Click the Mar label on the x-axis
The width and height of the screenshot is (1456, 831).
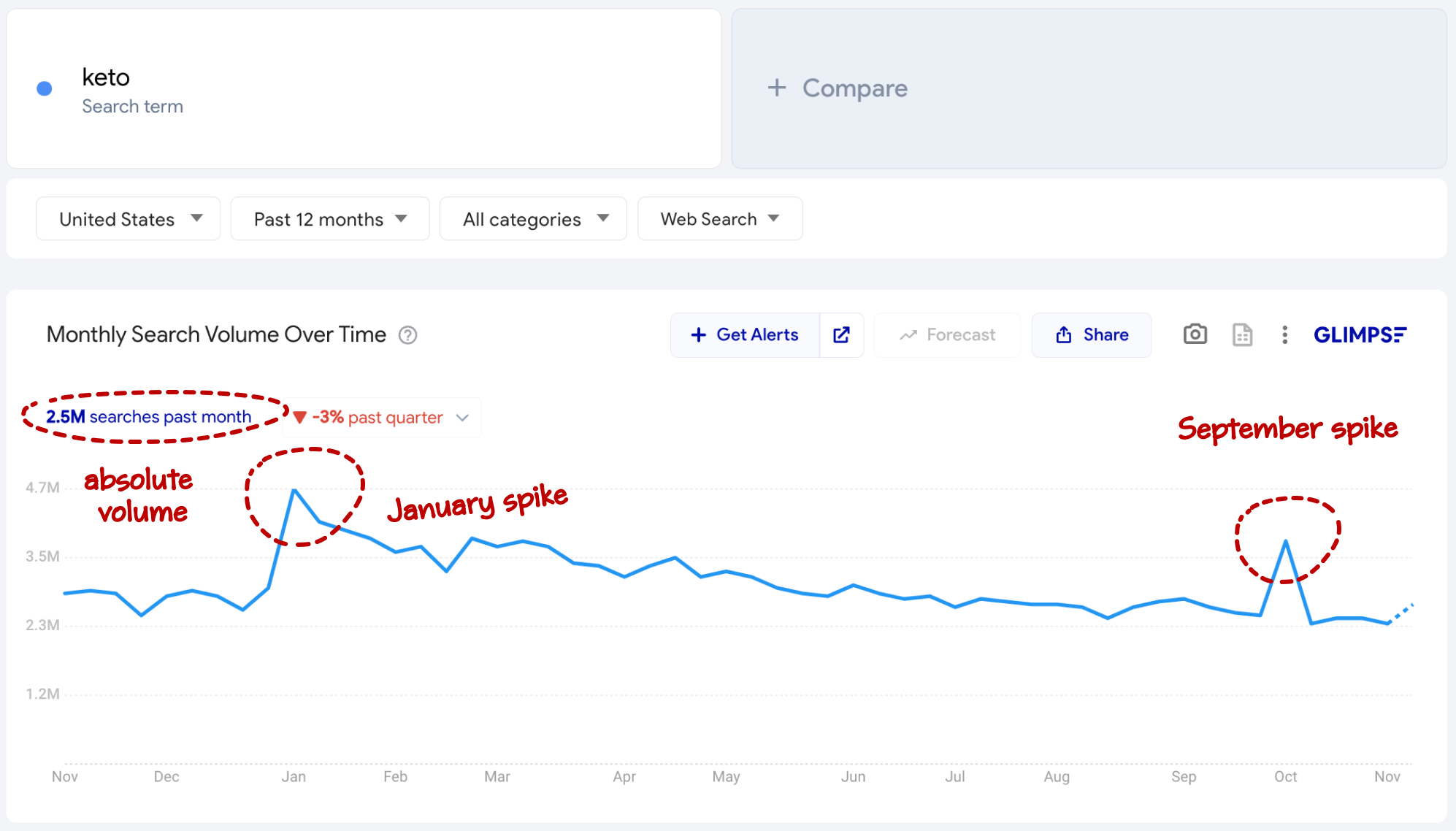497,777
